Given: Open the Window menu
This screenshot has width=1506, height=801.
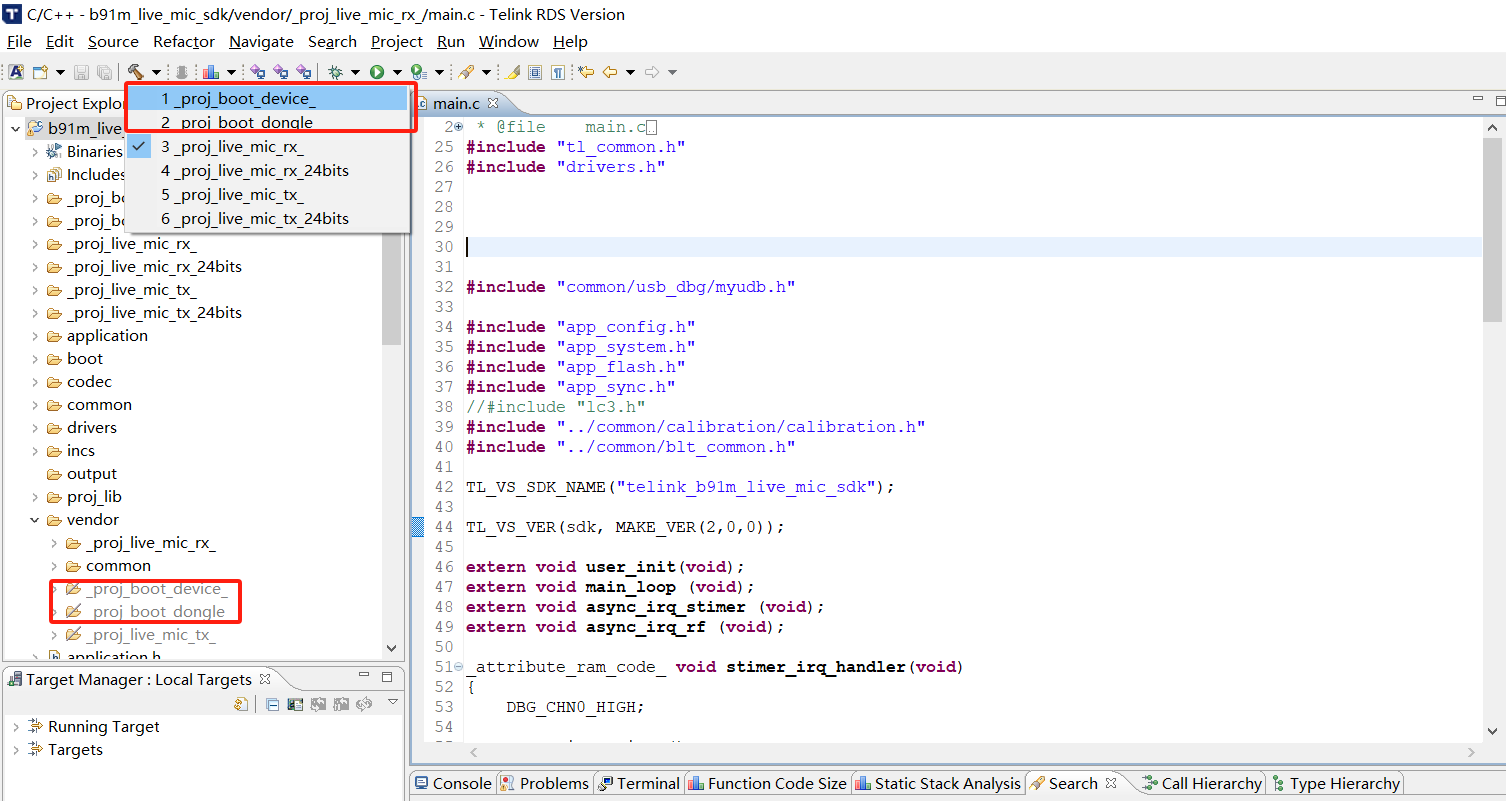Looking at the screenshot, I should coord(508,41).
